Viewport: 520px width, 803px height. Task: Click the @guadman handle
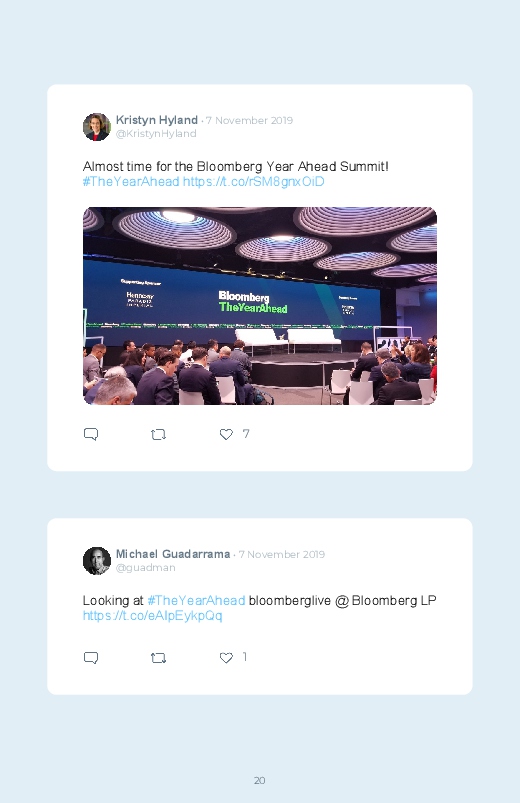(x=145, y=567)
